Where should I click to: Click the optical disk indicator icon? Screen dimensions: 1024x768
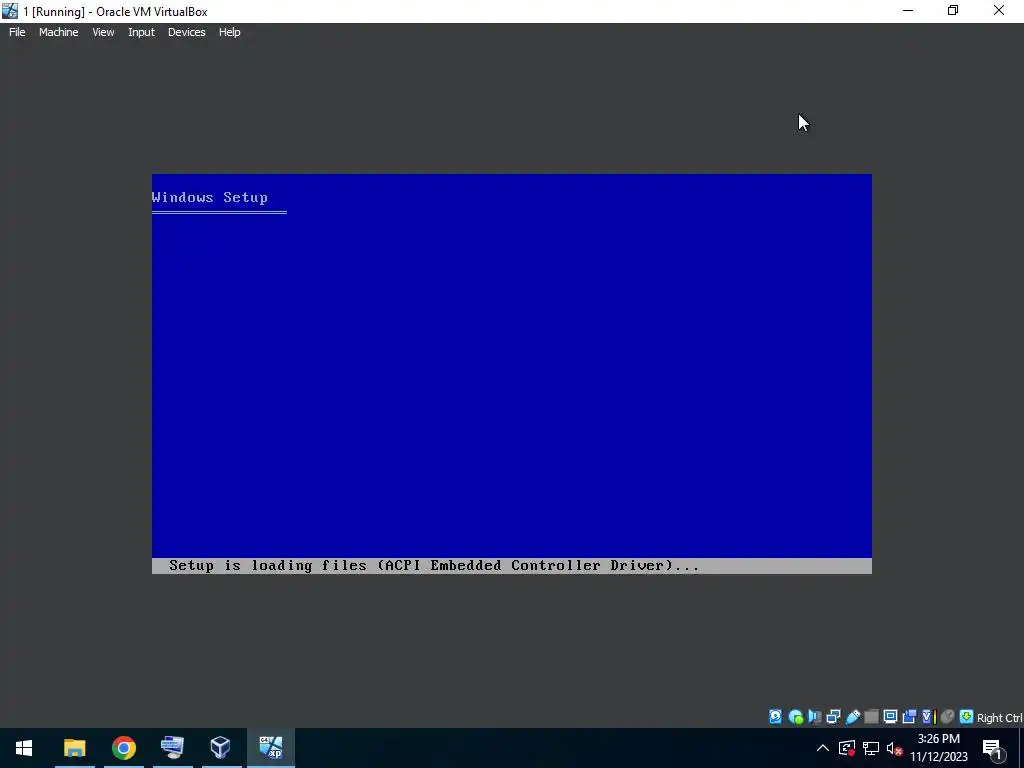click(795, 717)
